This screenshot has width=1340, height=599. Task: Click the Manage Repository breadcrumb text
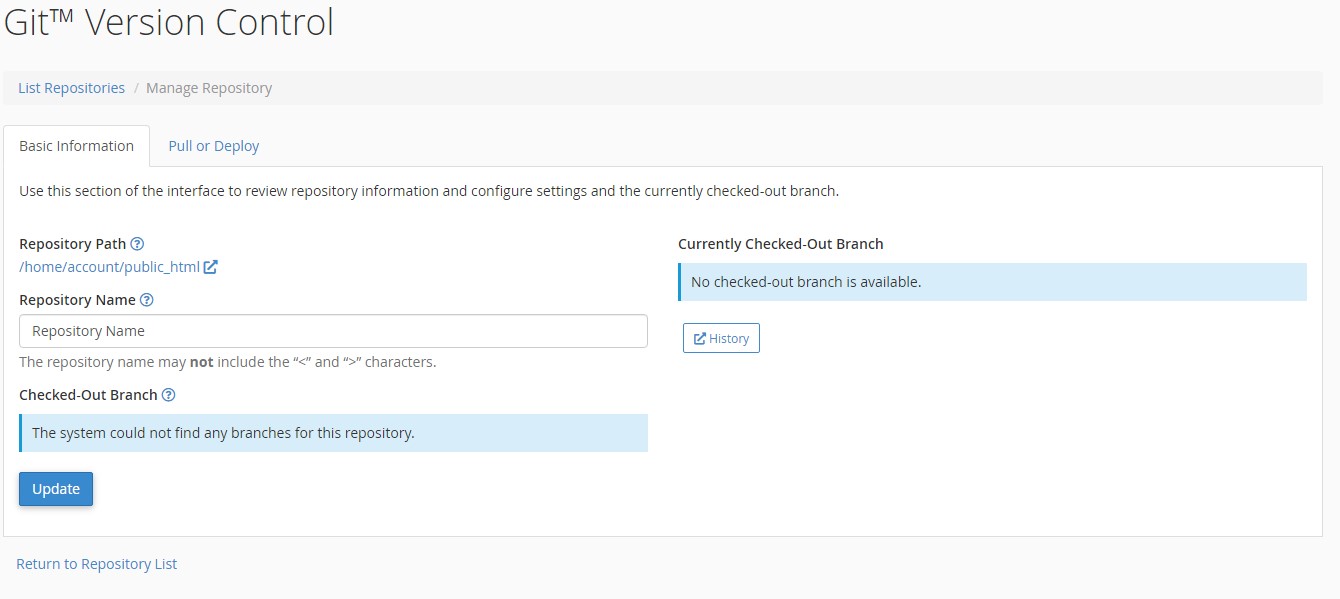pyautogui.click(x=209, y=88)
